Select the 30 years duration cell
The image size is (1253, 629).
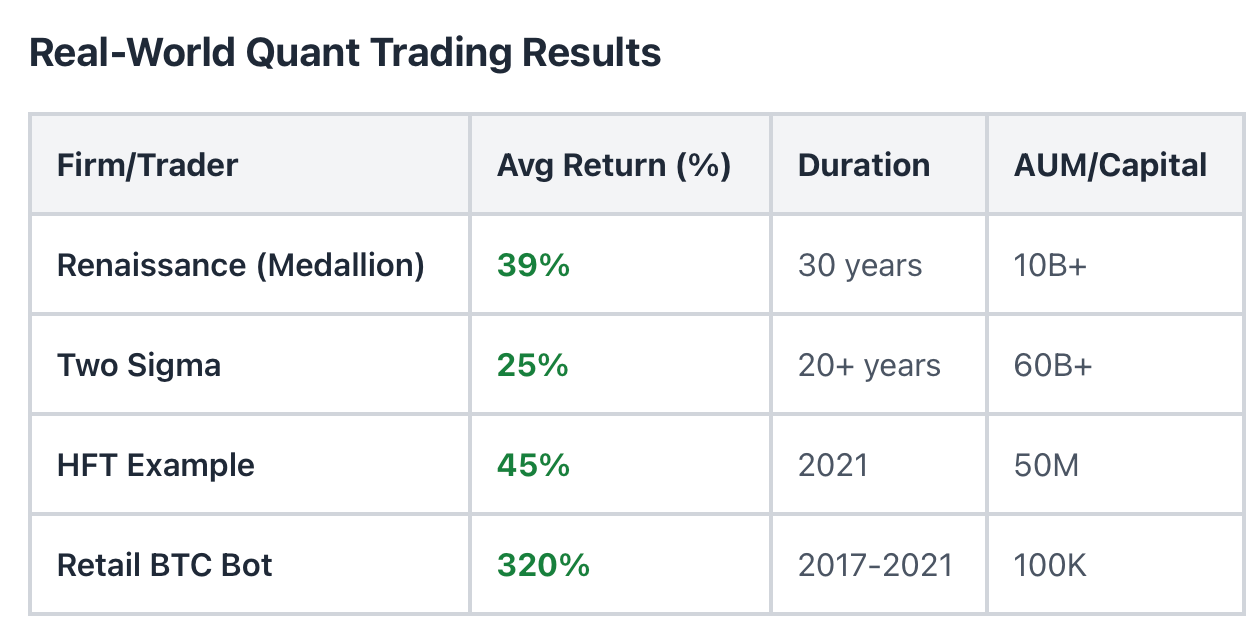[860, 265]
